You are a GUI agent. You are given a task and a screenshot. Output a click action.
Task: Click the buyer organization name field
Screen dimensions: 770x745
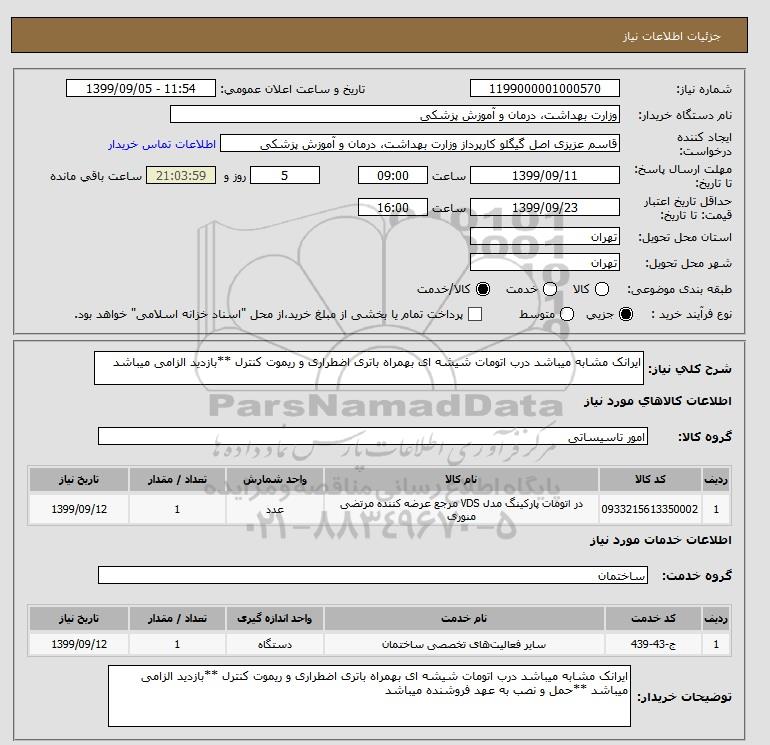pyautogui.click(x=395, y=114)
